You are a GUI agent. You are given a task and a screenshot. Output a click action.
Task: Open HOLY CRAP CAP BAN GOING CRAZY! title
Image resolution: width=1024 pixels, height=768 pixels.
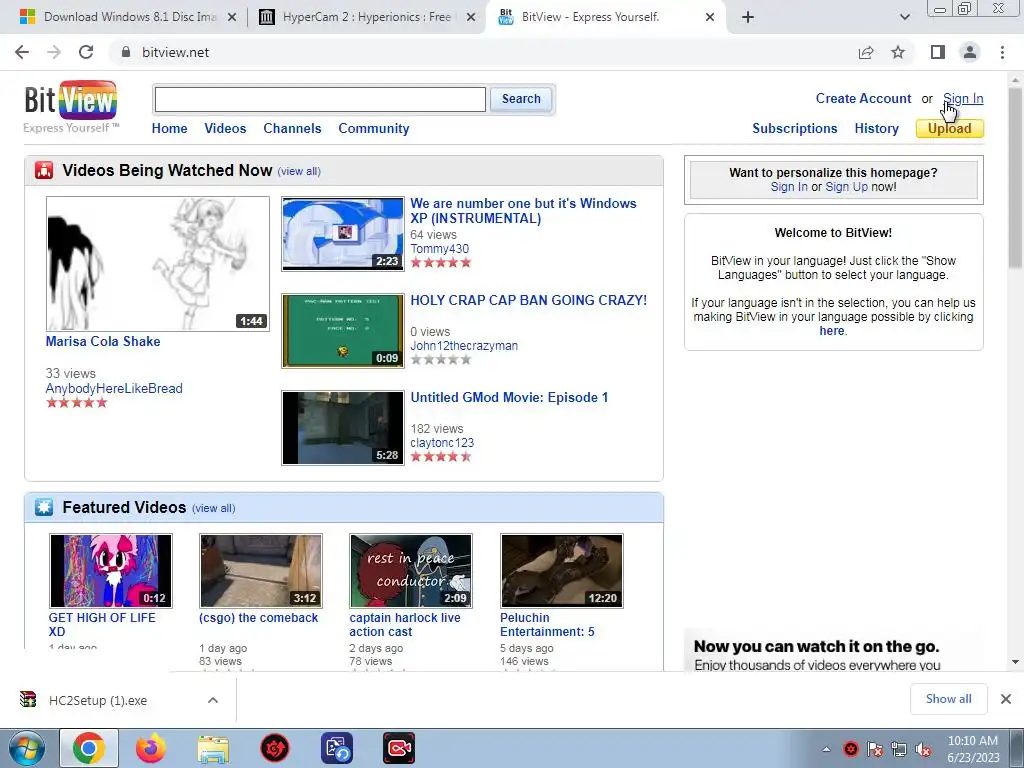(528, 300)
